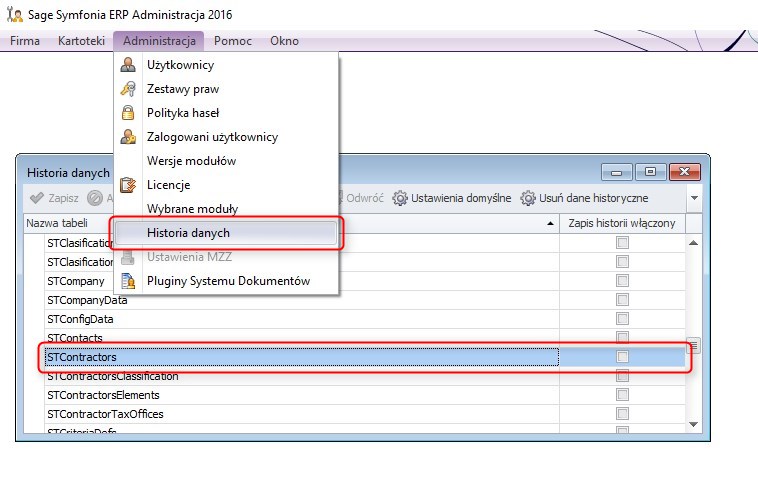
Task: Select the STCompanyData row
Action: [x=364, y=300]
